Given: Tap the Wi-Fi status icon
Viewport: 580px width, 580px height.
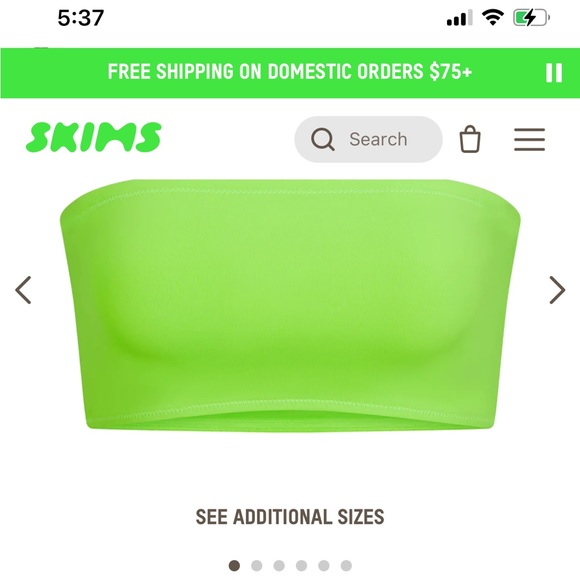Looking at the screenshot, I should 492,17.
